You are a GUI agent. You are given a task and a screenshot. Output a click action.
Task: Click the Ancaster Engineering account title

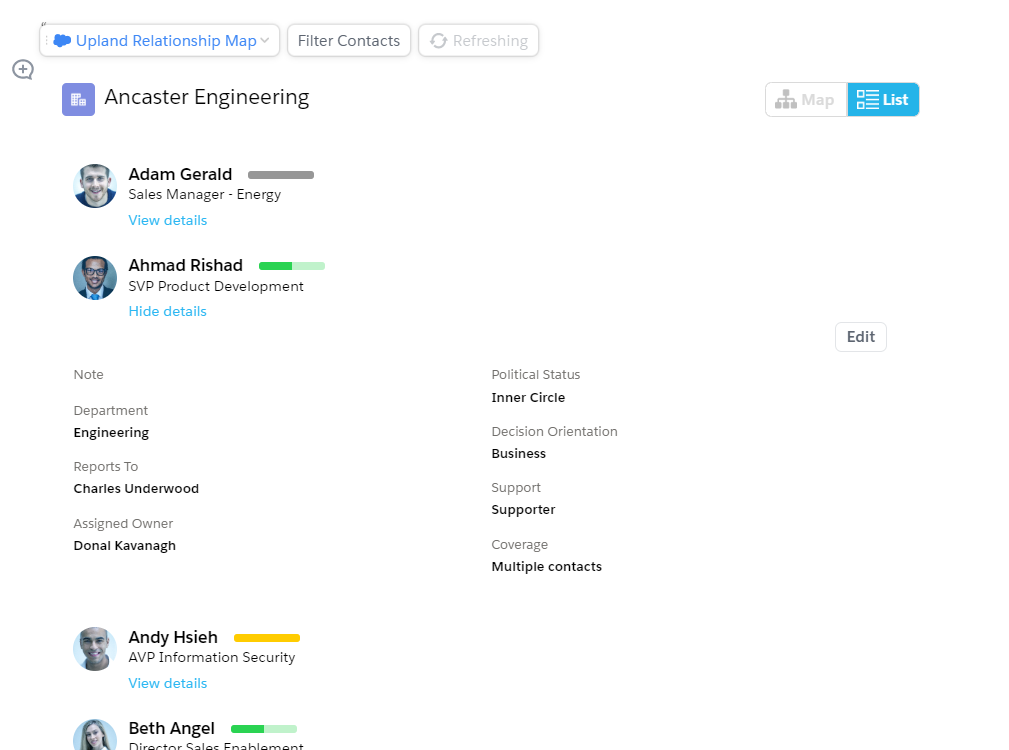pyautogui.click(x=207, y=97)
